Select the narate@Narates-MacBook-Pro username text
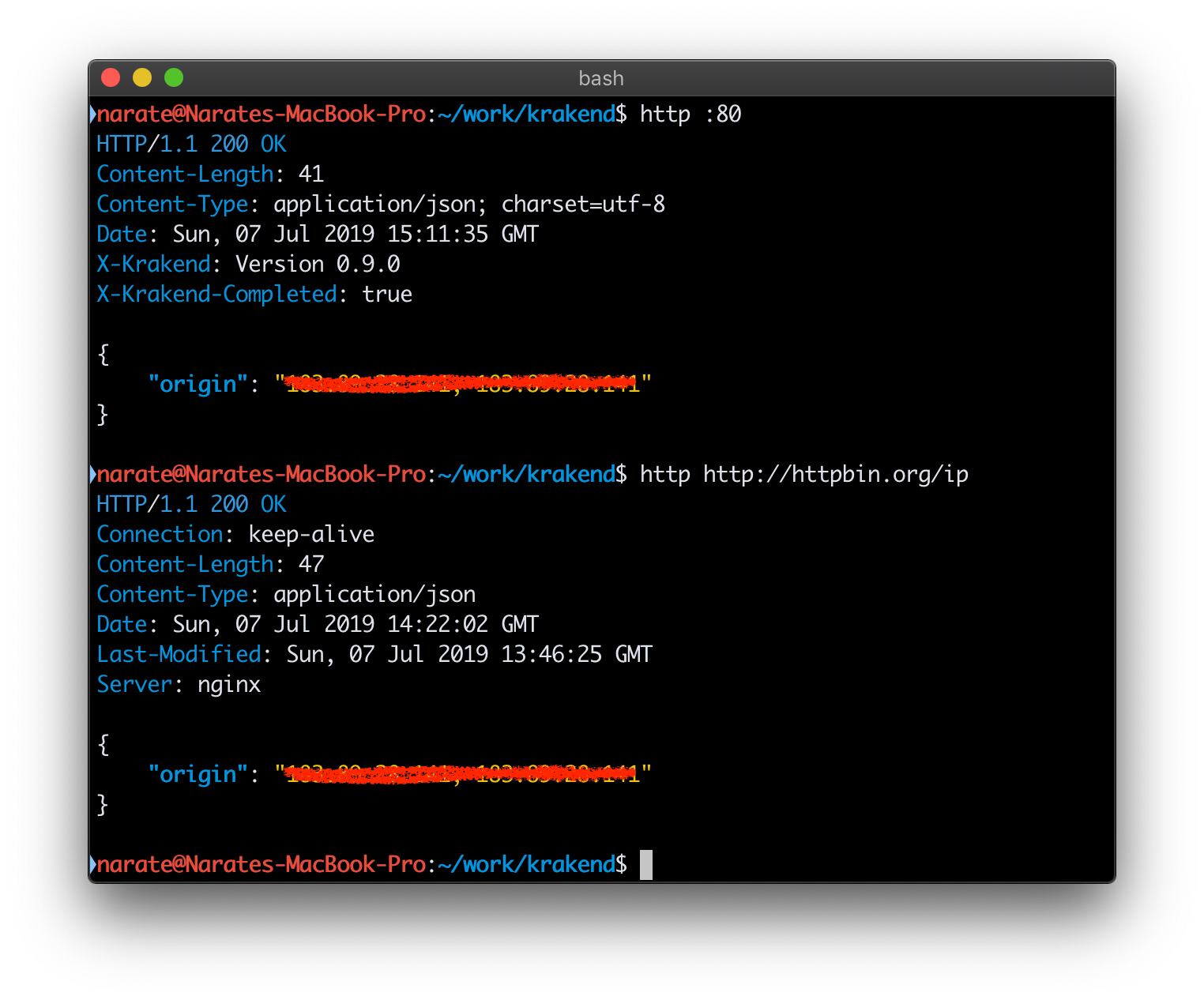Viewport: 1204px width, 1000px height. pyautogui.click(x=261, y=114)
